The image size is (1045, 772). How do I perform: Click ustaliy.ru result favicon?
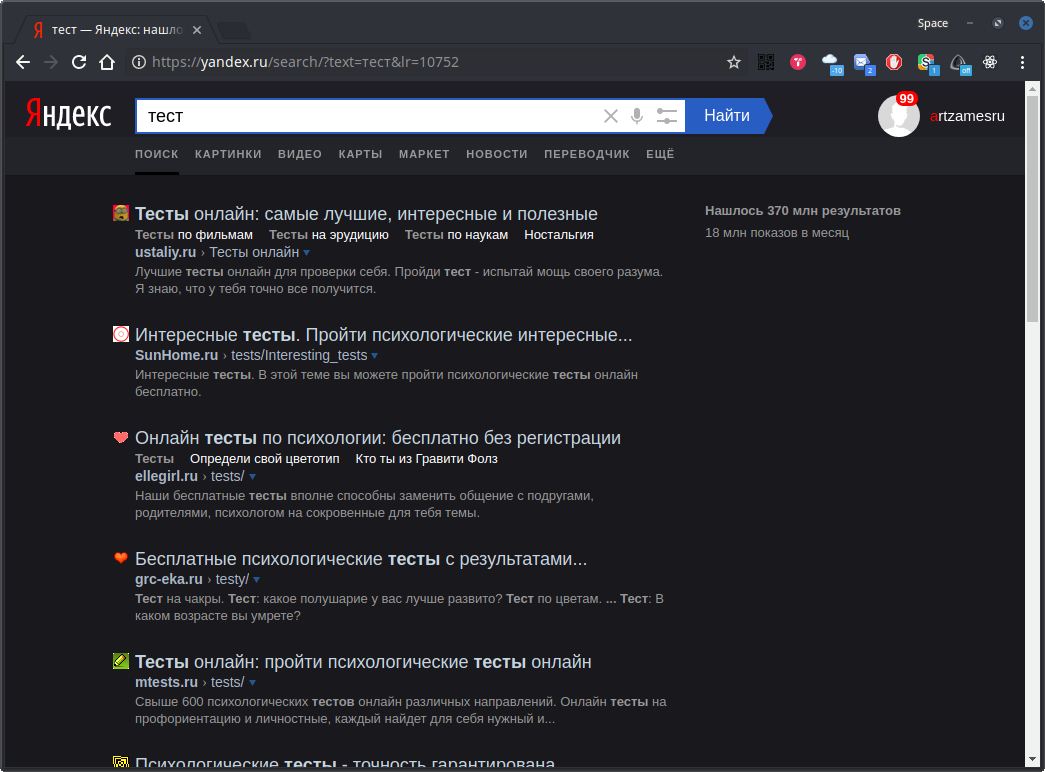121,213
